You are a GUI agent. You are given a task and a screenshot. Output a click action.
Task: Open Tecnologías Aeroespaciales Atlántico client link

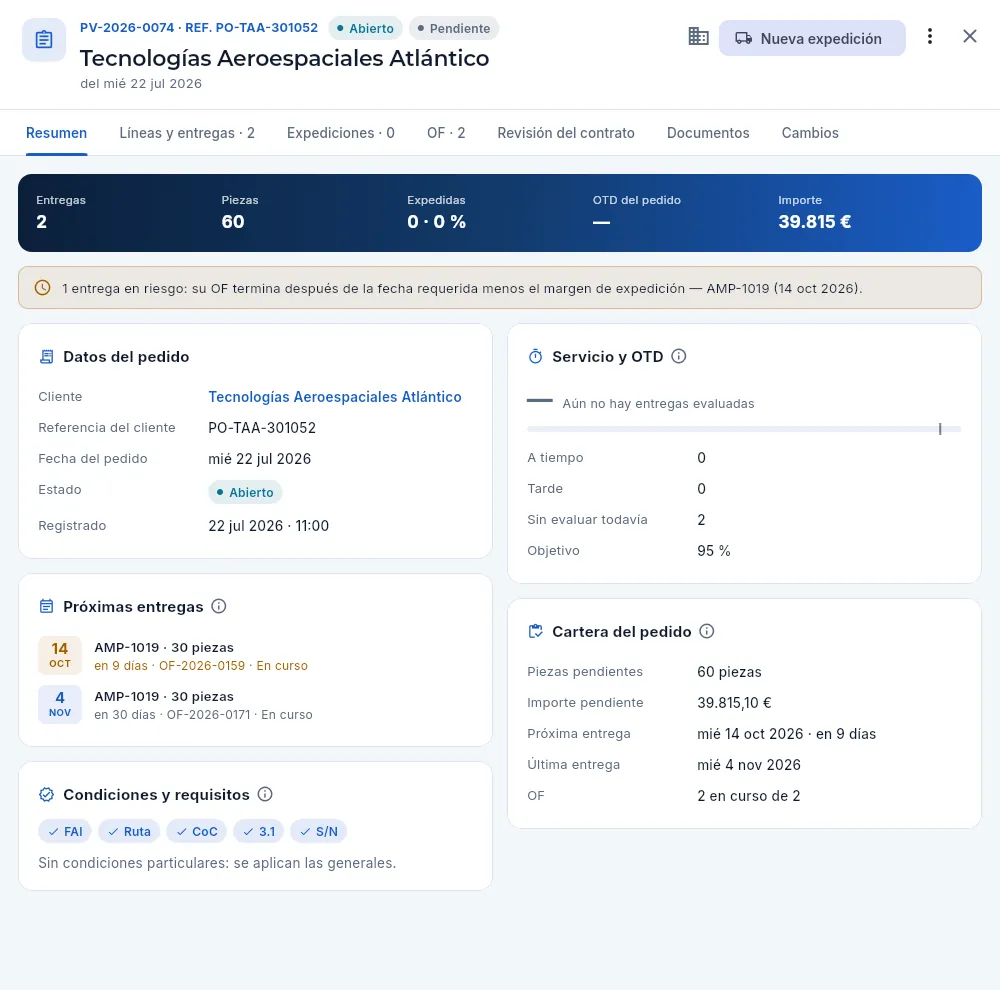[335, 397]
